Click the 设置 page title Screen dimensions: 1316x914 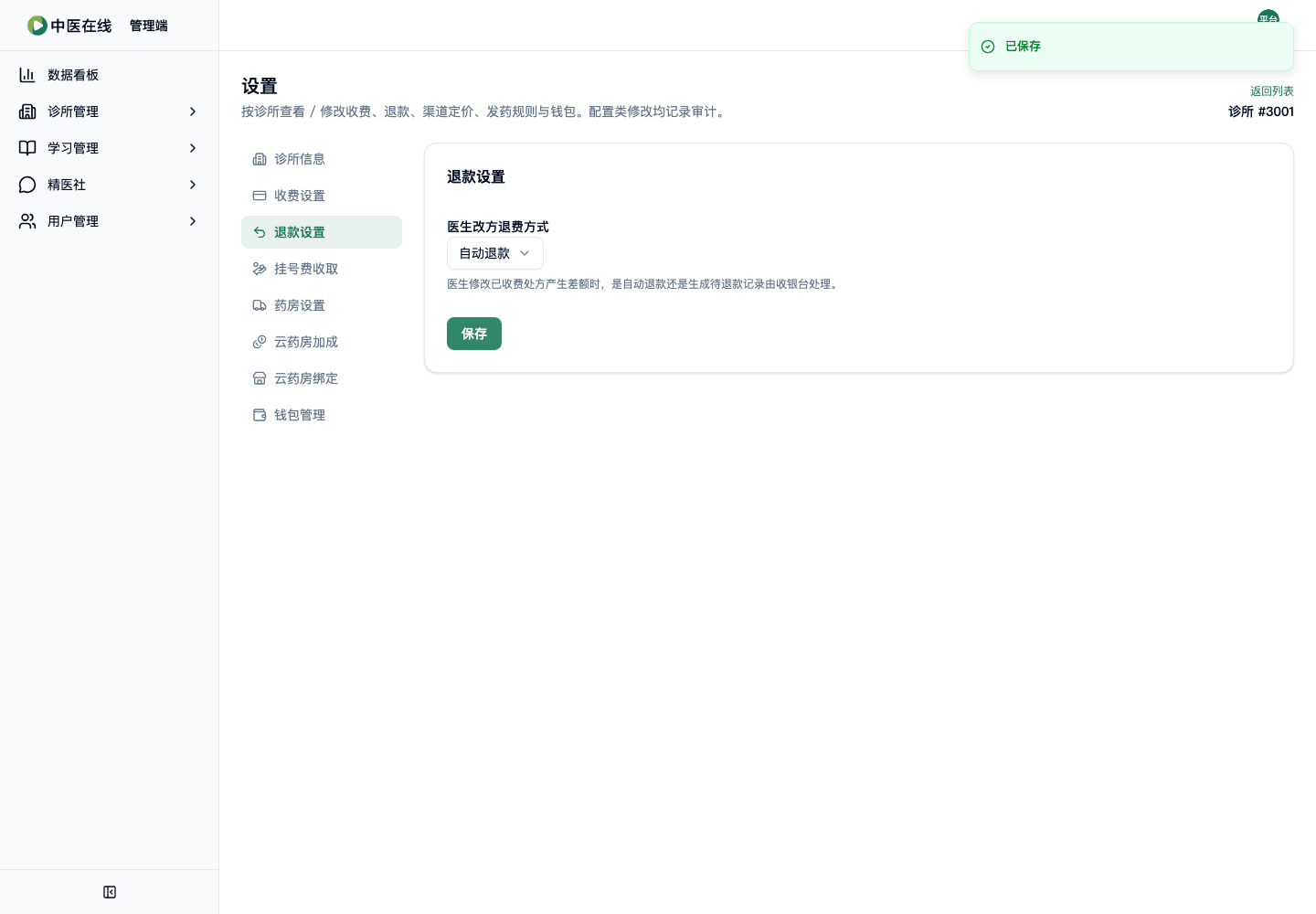point(260,86)
